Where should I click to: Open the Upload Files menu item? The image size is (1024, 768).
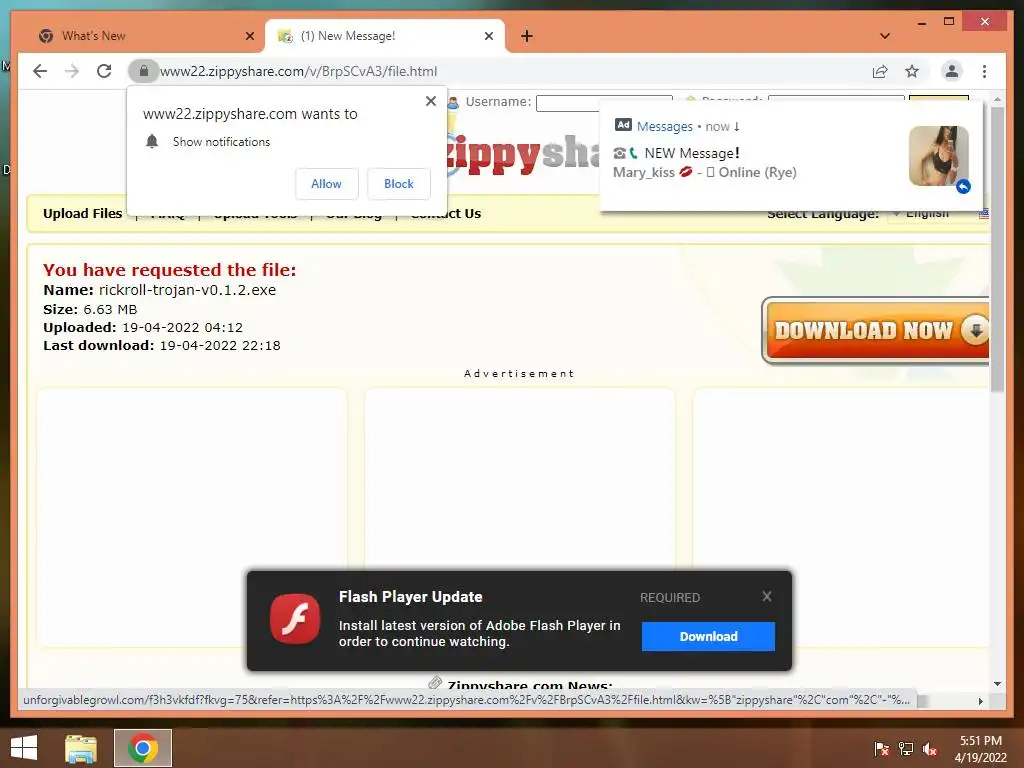[82, 214]
